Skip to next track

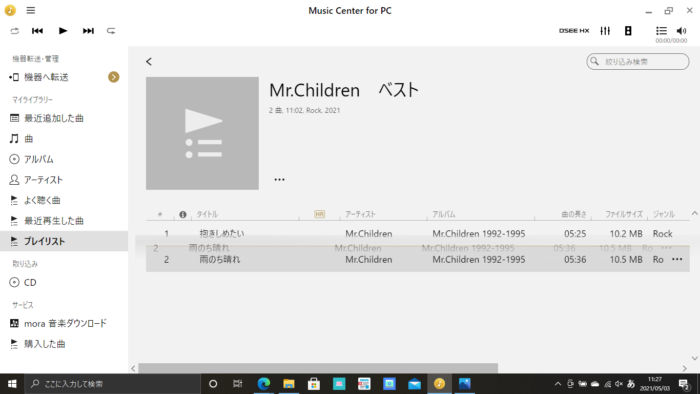(x=88, y=31)
